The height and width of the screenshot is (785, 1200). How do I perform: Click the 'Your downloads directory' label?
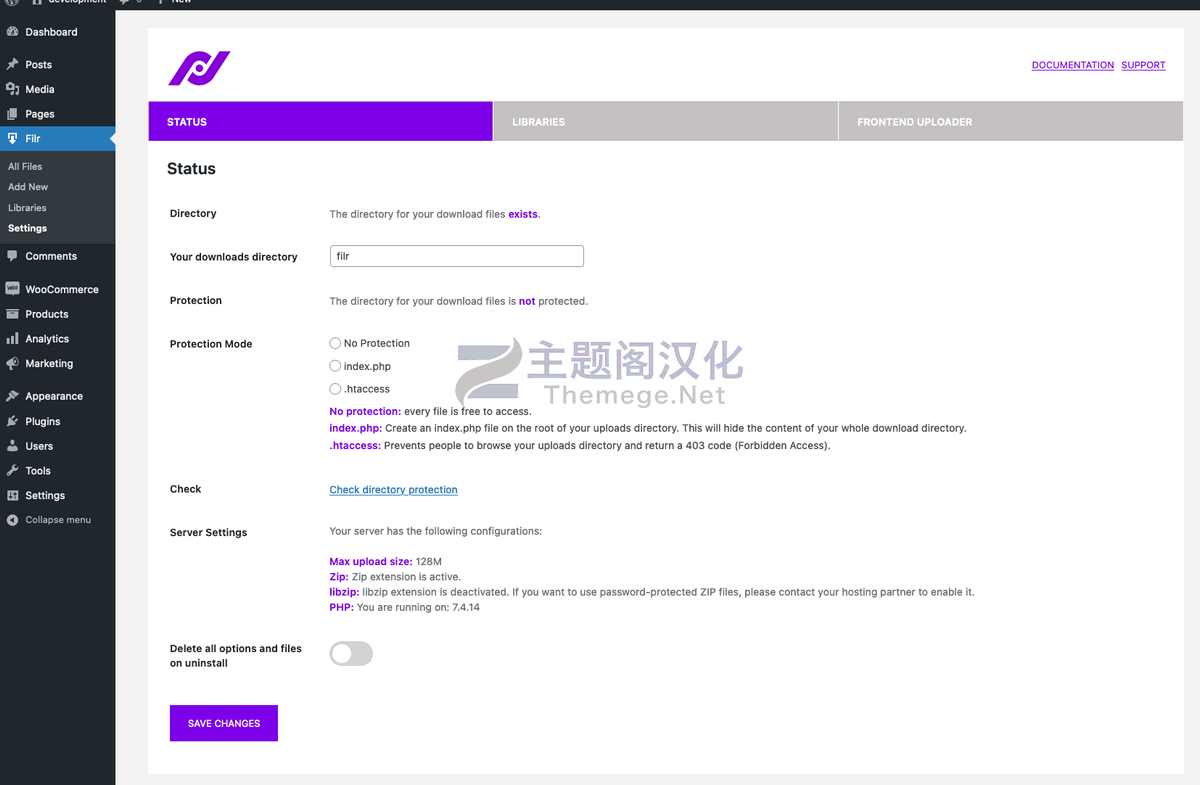[234, 257]
